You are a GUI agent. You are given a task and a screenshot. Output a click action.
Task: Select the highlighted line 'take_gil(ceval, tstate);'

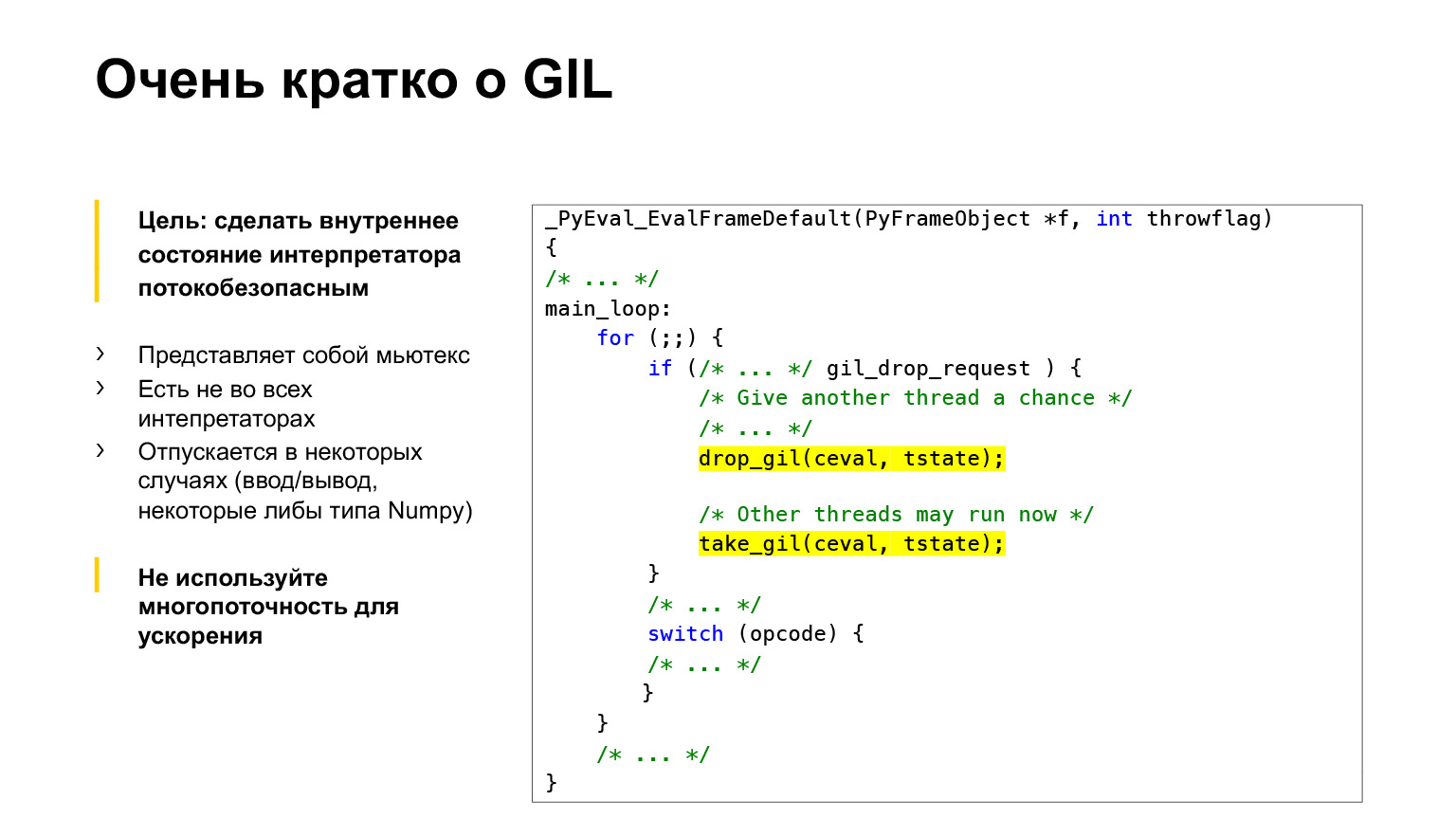[851, 543]
